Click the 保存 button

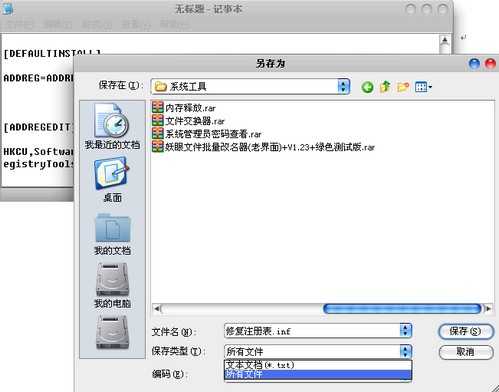465,331
